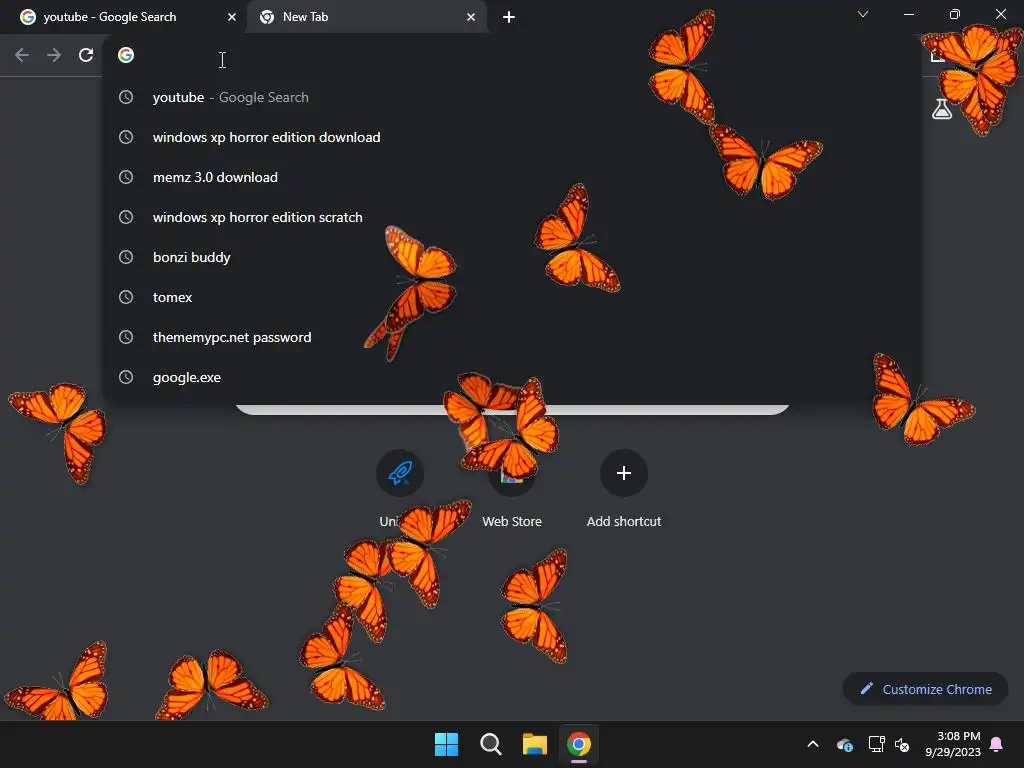1024x768 pixels.
Task: Select 'memz 3.0 download' suggestion
Action: point(512,177)
